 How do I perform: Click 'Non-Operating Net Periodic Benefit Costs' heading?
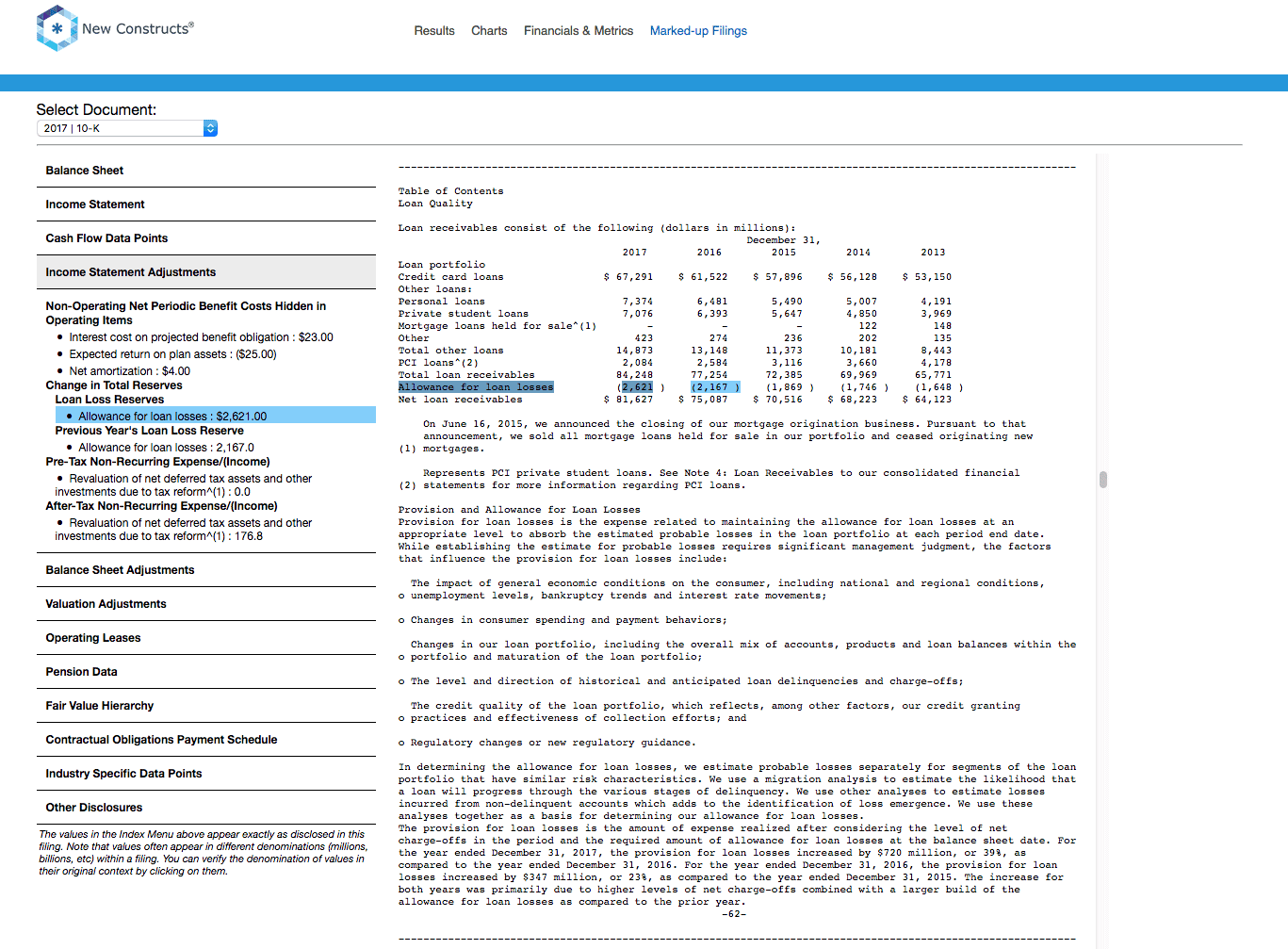point(186,313)
